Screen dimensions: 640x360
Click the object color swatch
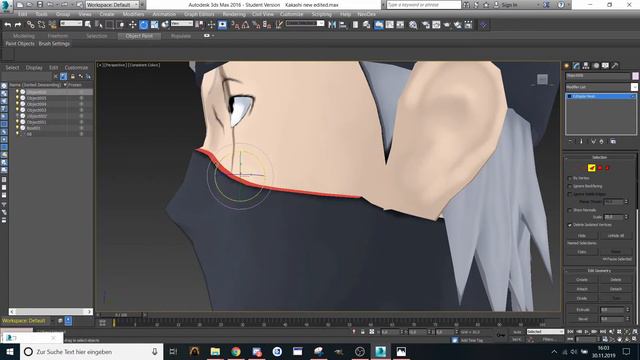pos(635,76)
